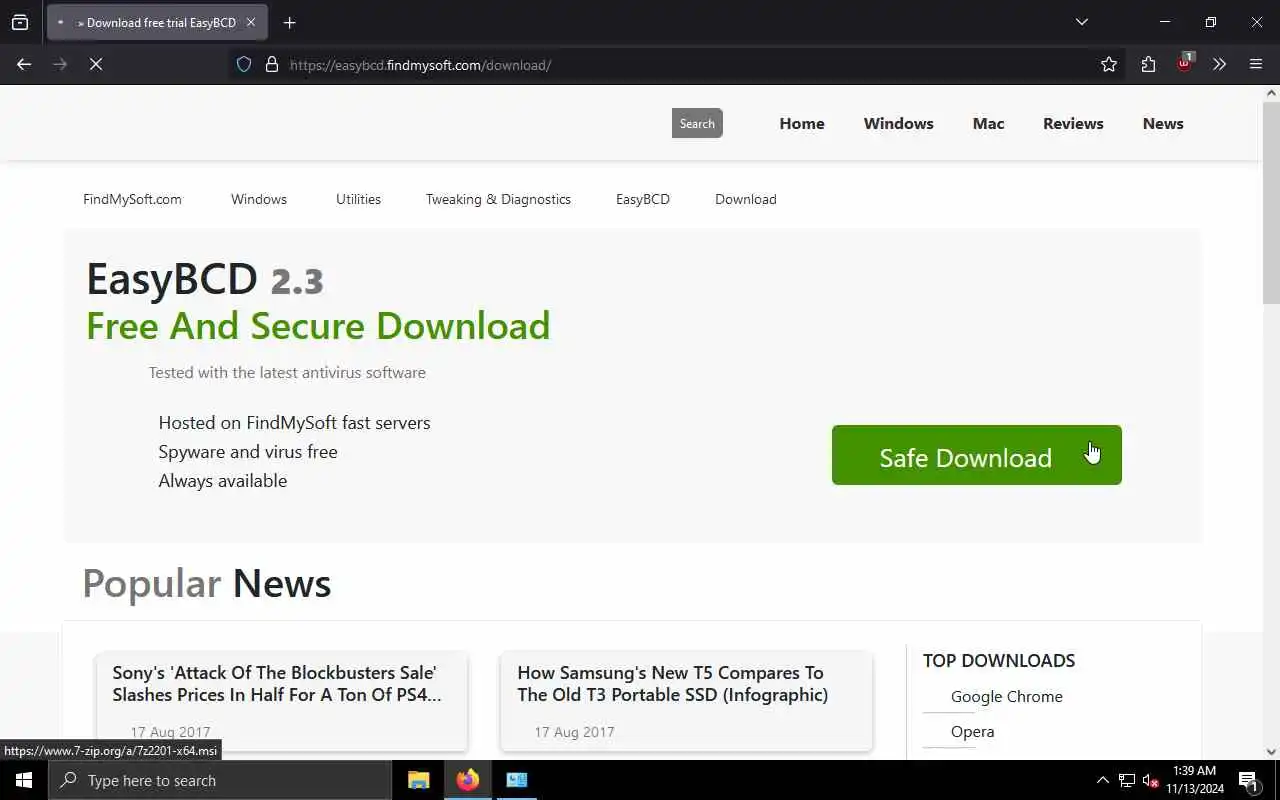Follow the Windows breadcrumb link
The width and height of the screenshot is (1280, 800).
[x=259, y=199]
